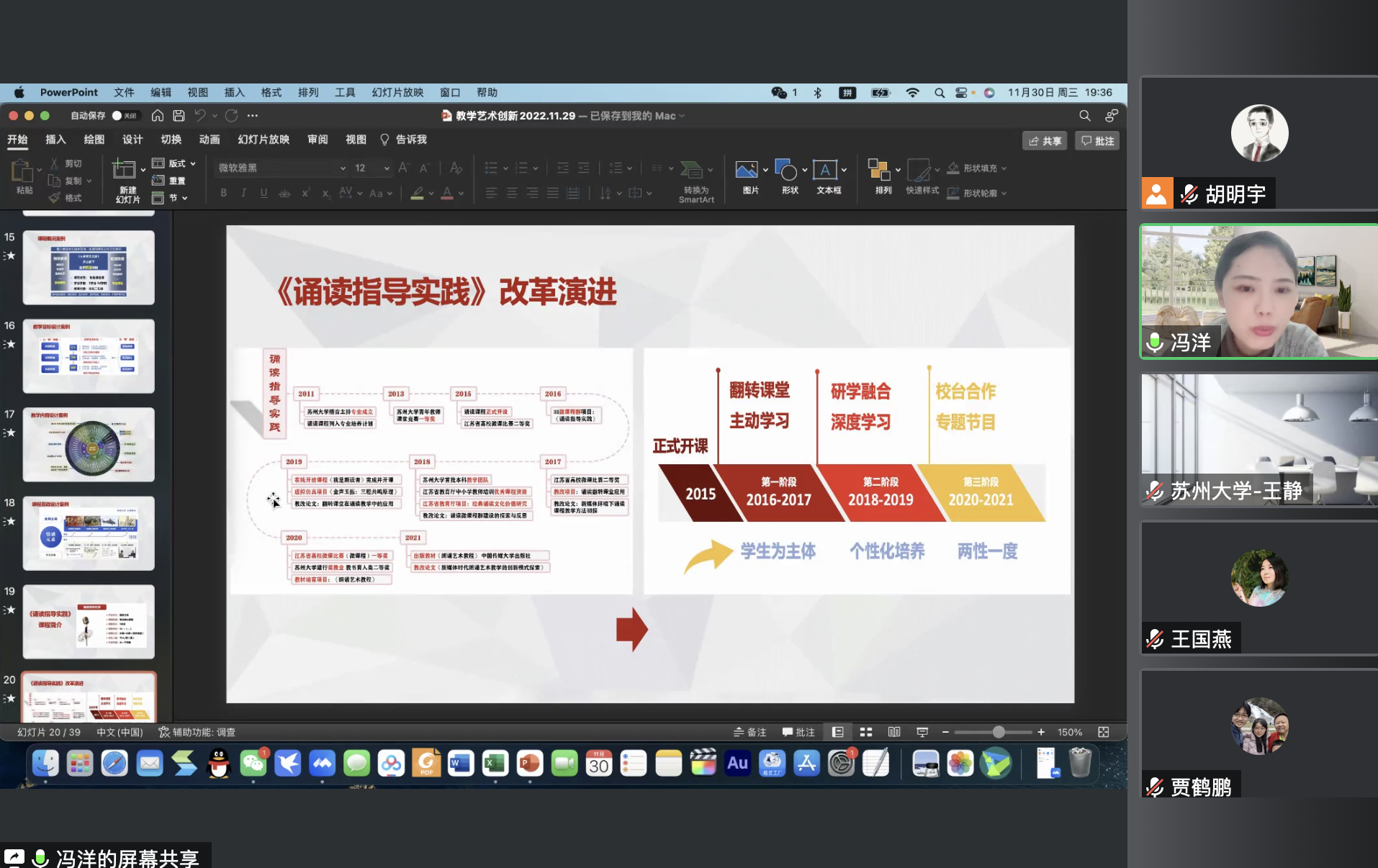1378x868 pixels.
Task: Insert a picture with the 图片 icon
Action: pos(746,171)
